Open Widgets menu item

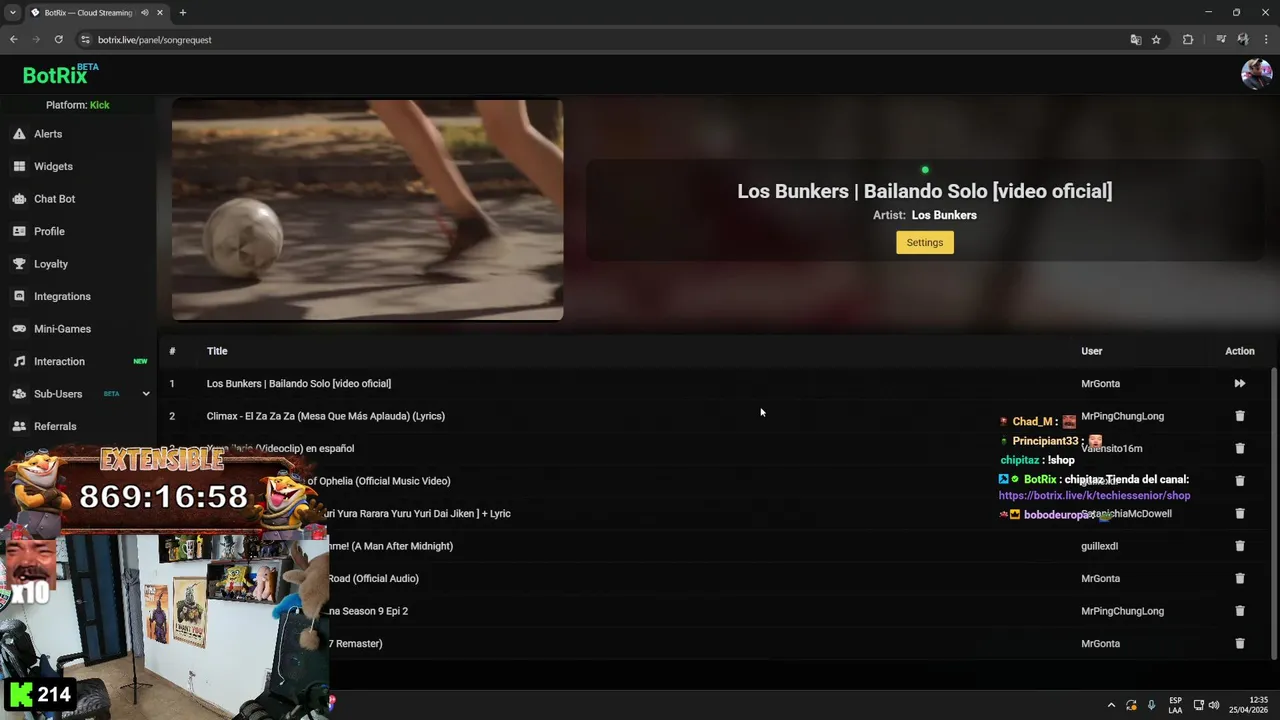(x=53, y=166)
